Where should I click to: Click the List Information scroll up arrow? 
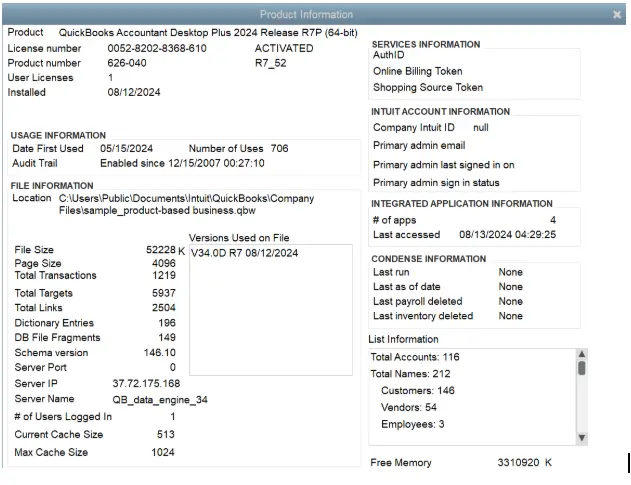click(x=582, y=354)
